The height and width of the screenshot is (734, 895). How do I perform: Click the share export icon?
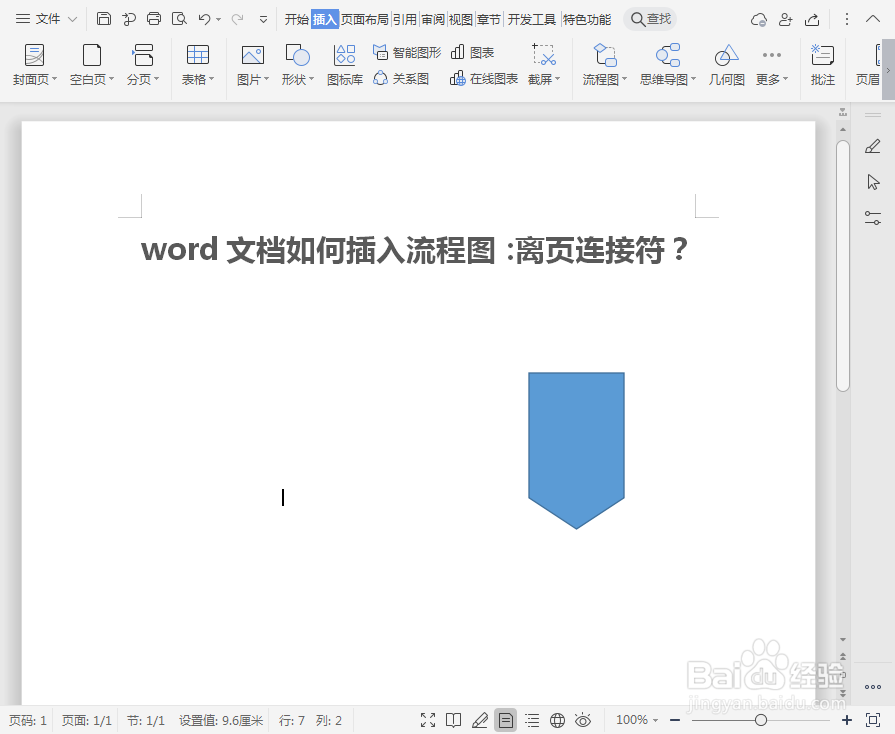[x=812, y=19]
